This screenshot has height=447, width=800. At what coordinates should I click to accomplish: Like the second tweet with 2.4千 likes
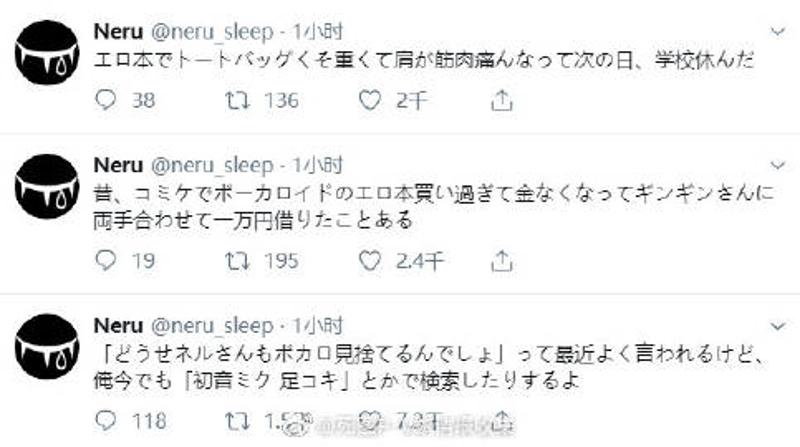371,260
